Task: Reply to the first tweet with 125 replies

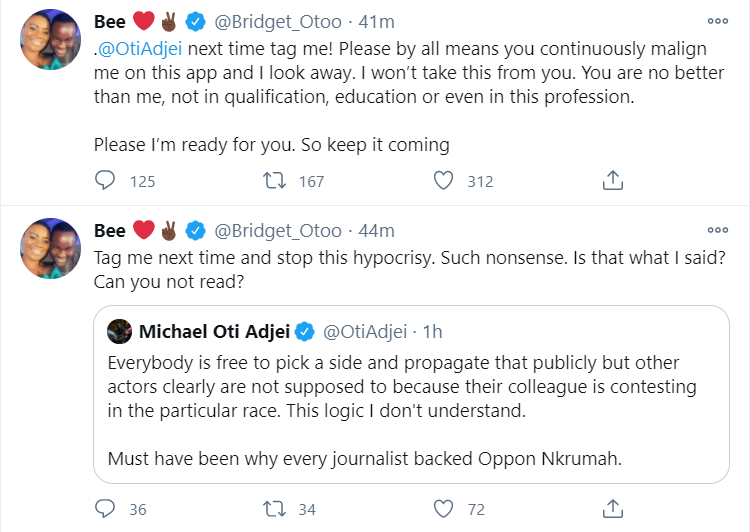Action: [105, 181]
